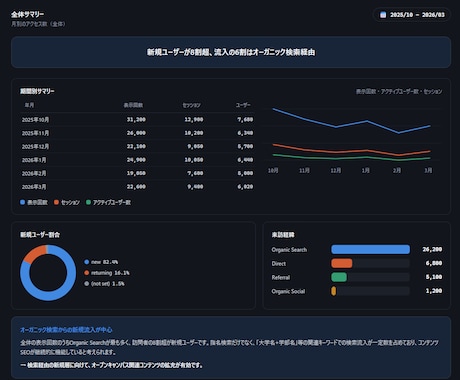Viewport: 460px width, 380px height.
Task: Select the Organic Search label
Action: [x=289, y=250]
